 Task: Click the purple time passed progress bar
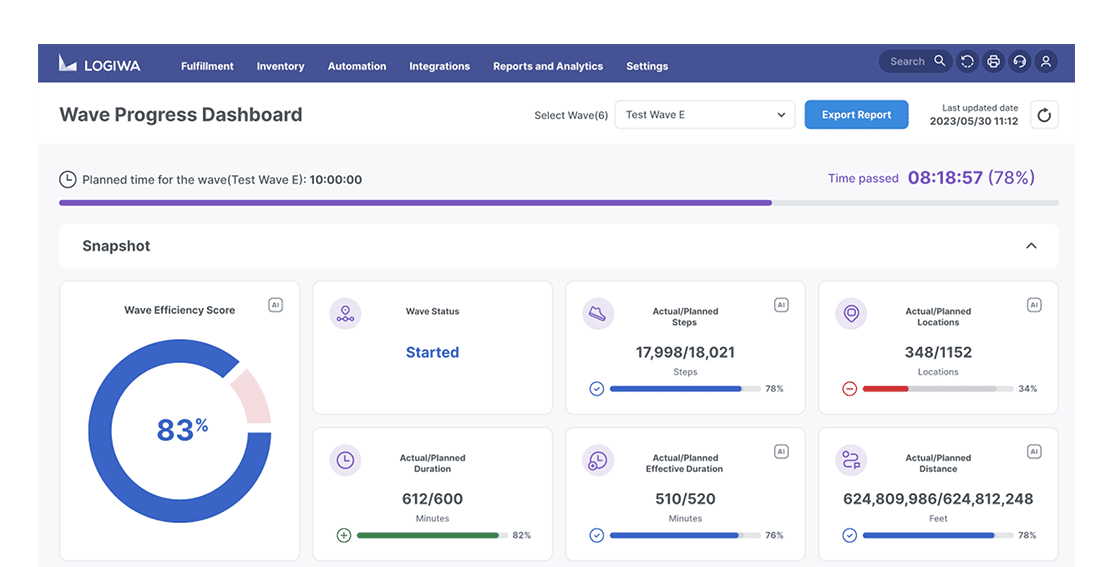point(415,202)
